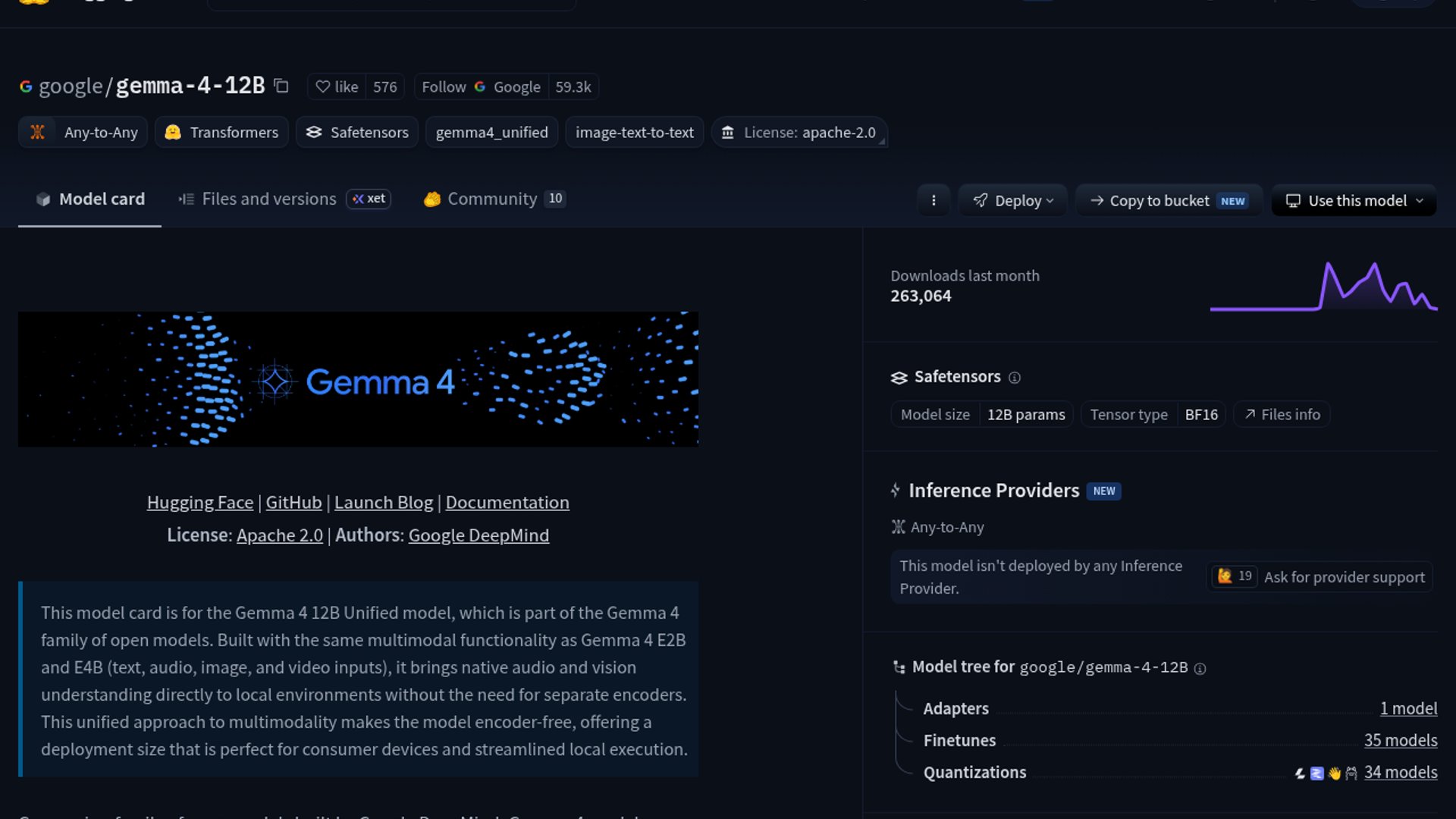Select the License: apache-2.0 tag
This screenshot has width=1456, height=819.
799,133
